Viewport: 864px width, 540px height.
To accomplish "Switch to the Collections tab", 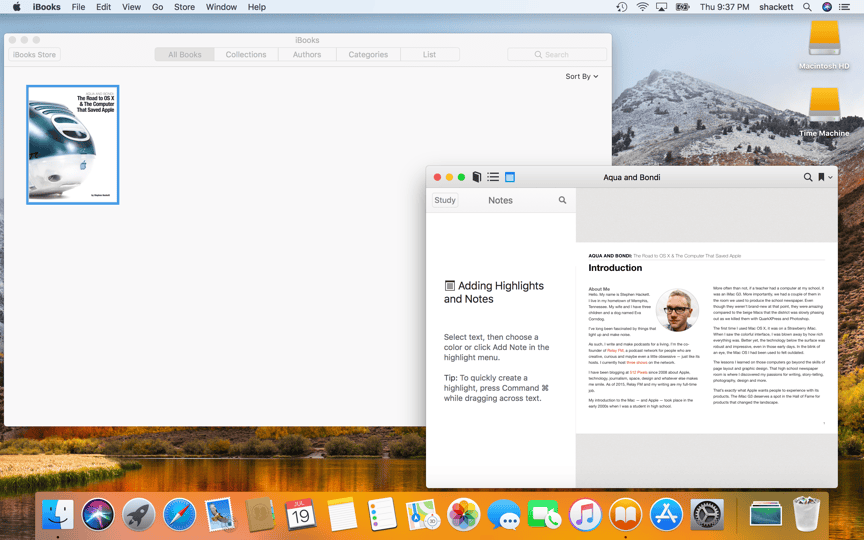I will [246, 55].
